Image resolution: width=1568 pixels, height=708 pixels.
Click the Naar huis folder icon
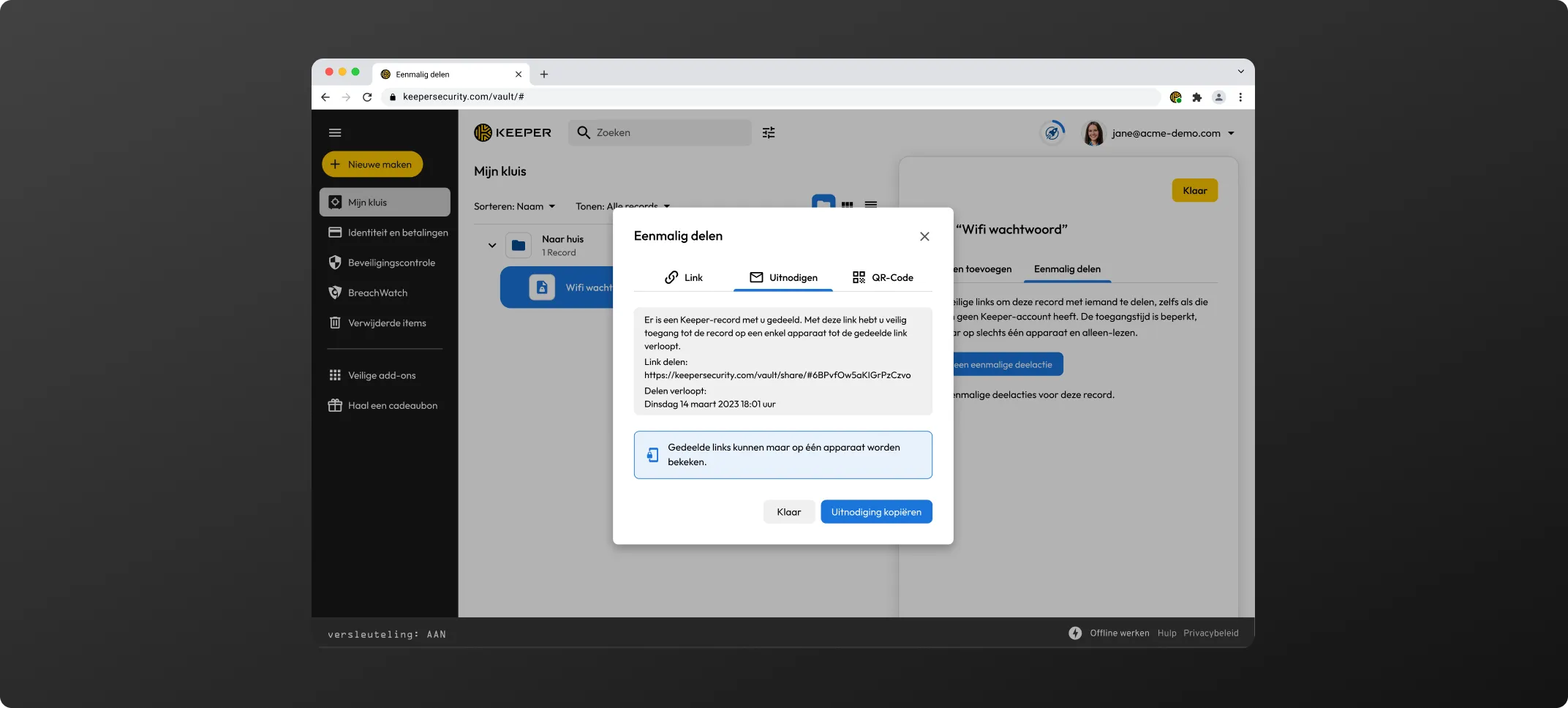pos(519,246)
